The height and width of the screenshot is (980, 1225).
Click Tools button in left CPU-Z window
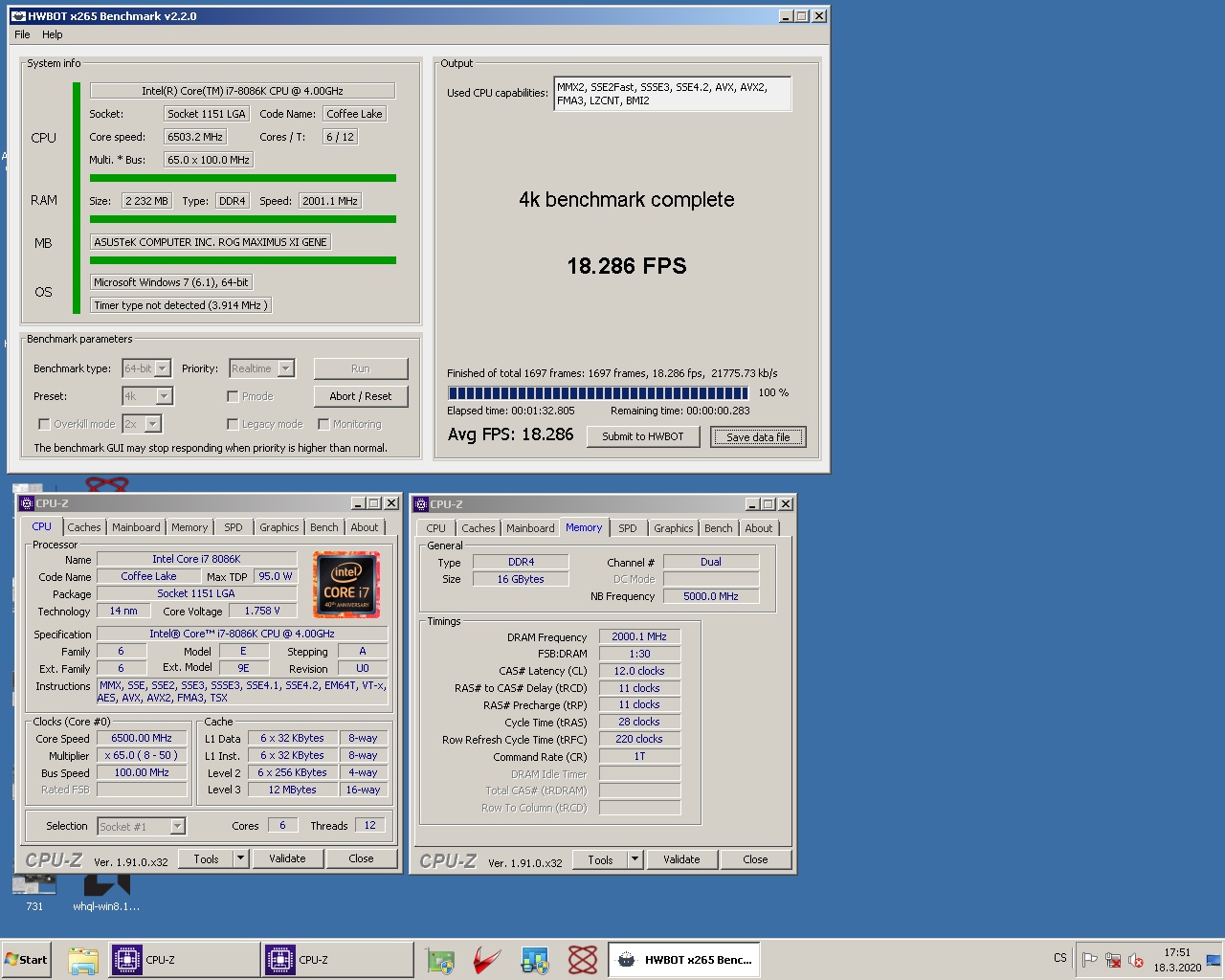coord(207,858)
